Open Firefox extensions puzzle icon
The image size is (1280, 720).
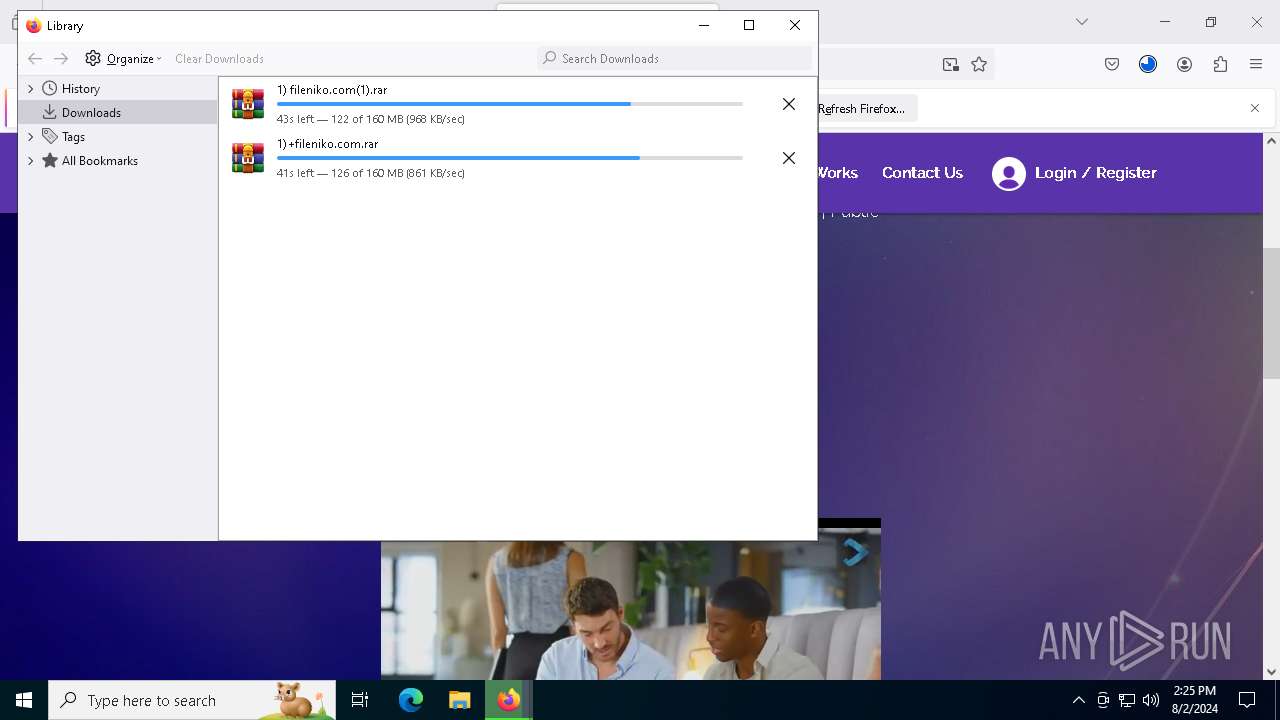tap(1220, 65)
